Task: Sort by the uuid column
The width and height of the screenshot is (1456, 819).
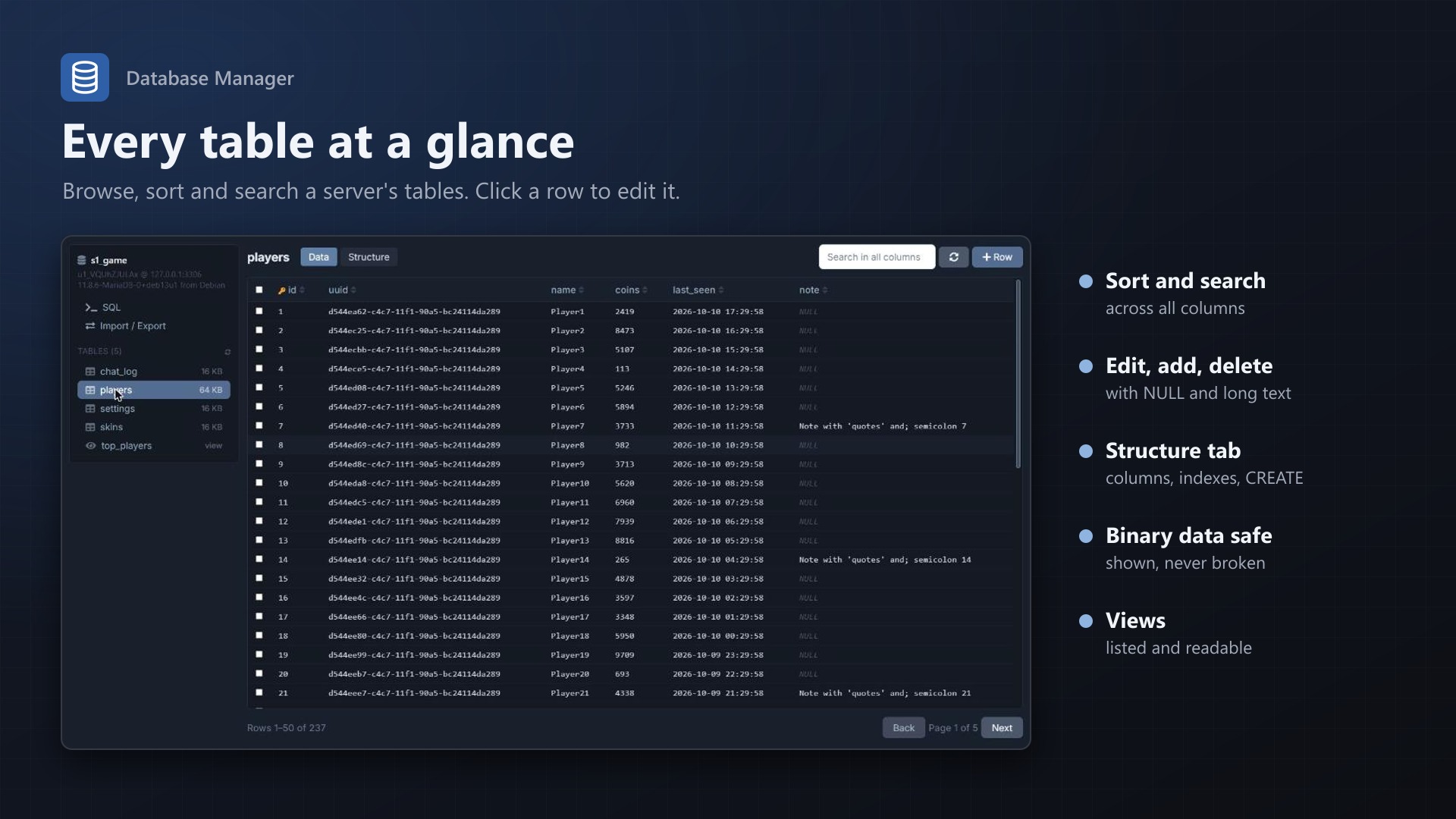Action: [342, 290]
